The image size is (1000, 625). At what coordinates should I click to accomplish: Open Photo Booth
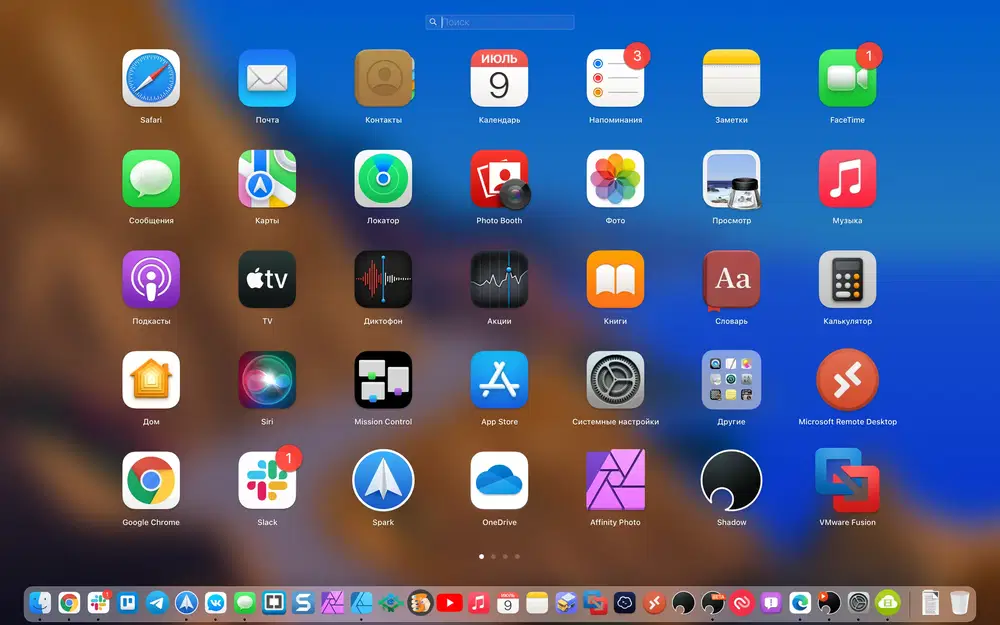[499, 179]
